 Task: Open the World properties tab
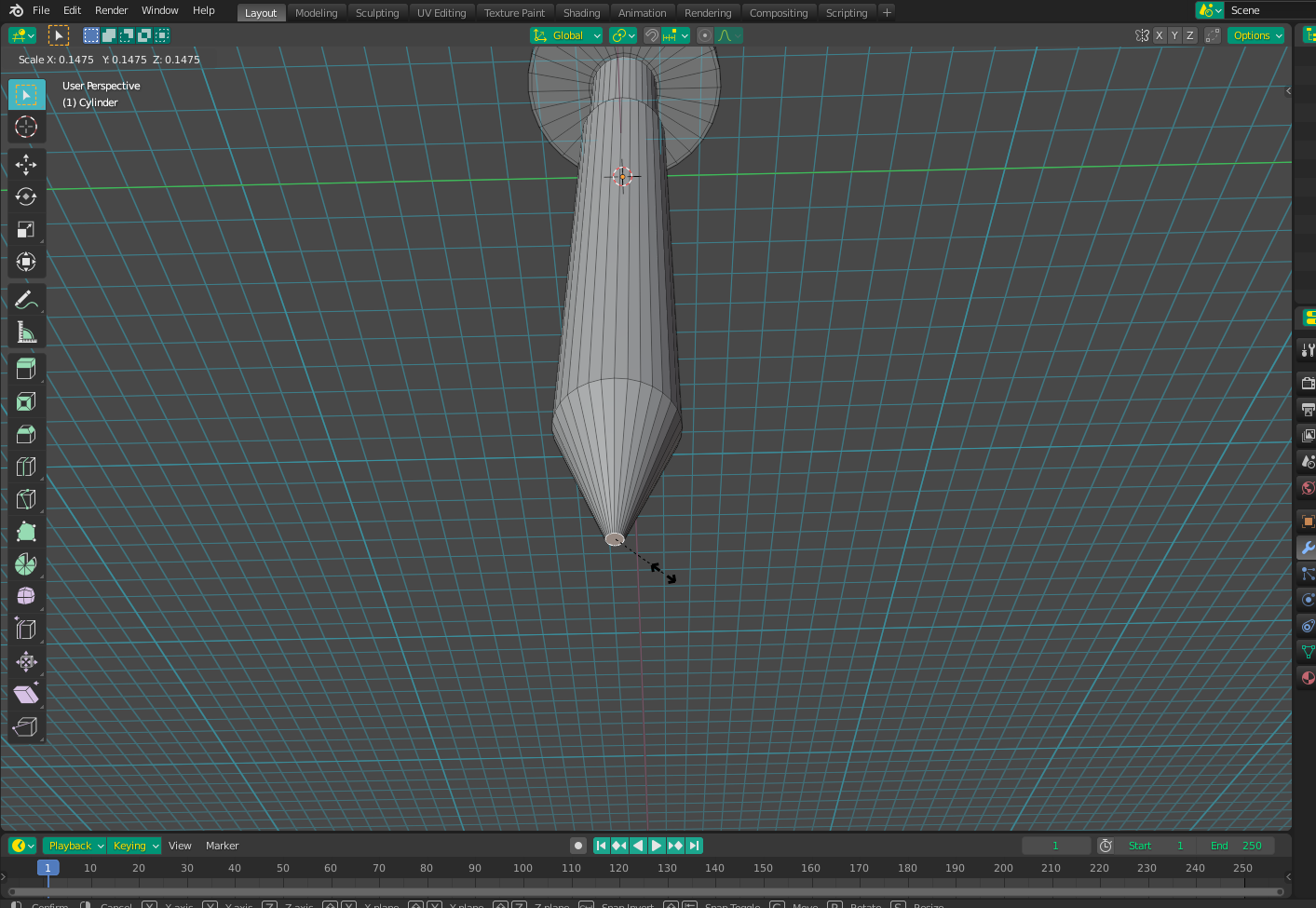(x=1308, y=488)
